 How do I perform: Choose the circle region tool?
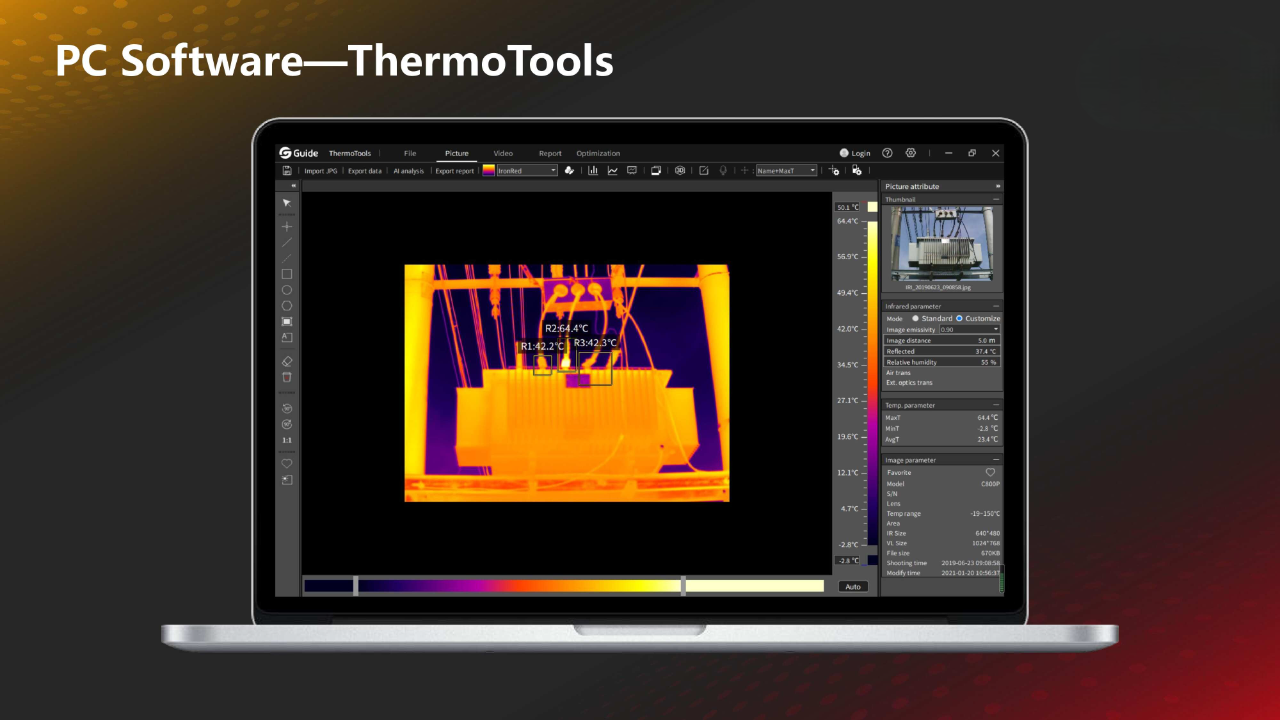click(x=287, y=289)
